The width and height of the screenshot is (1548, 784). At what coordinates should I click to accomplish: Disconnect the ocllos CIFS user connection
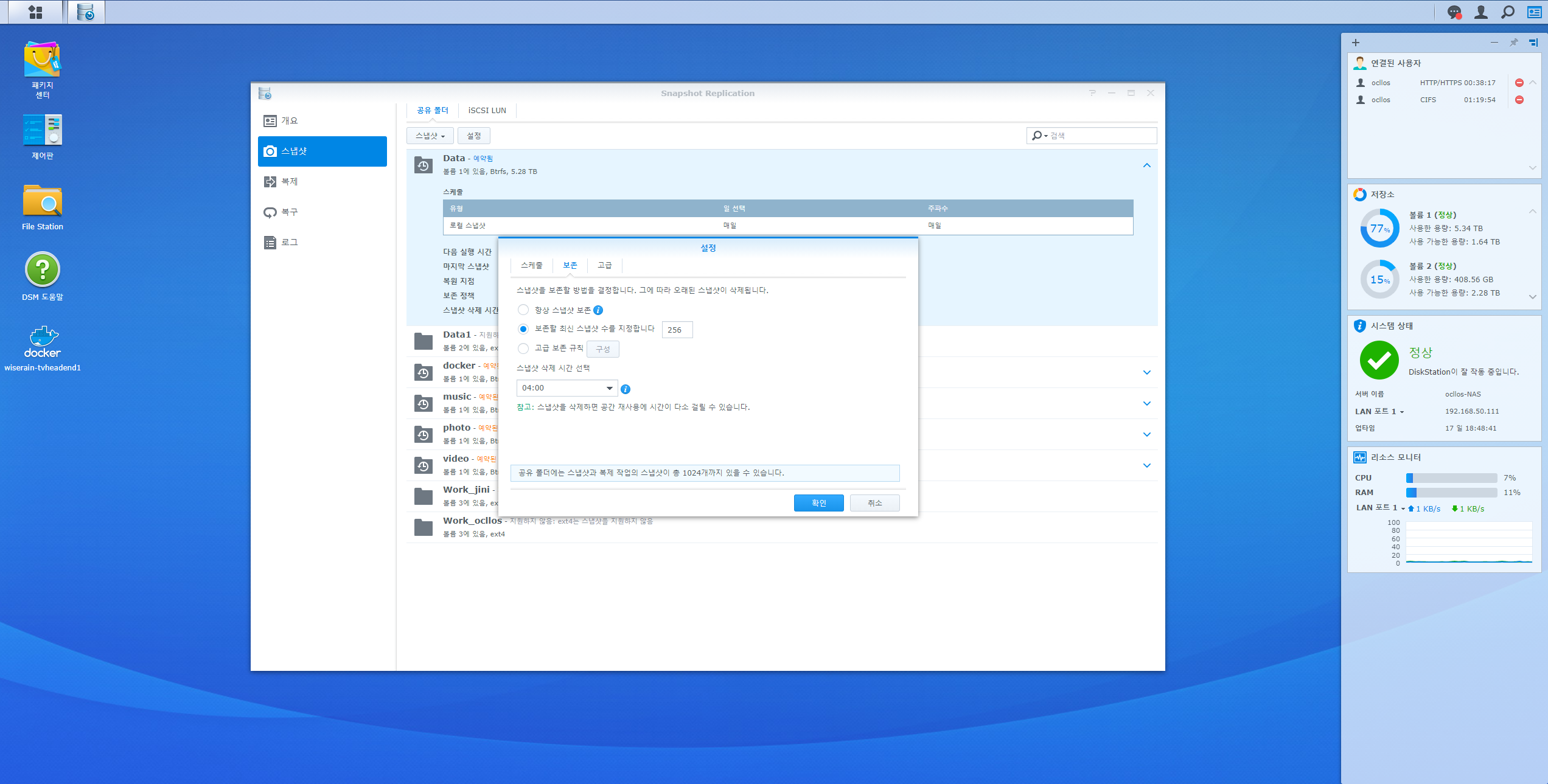[1519, 100]
